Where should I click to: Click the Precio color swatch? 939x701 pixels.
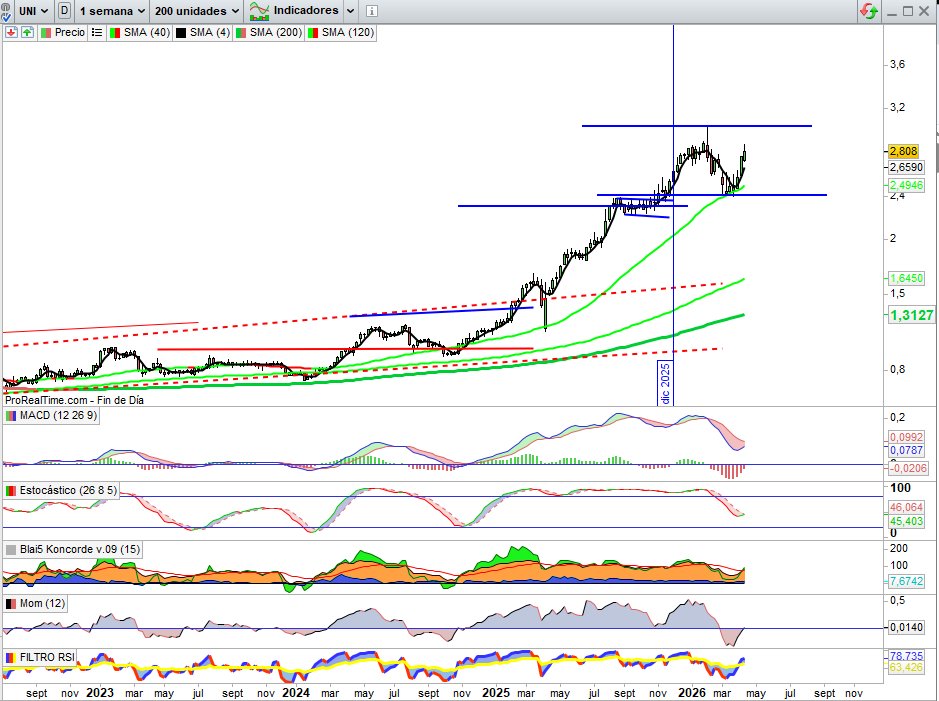click(x=46, y=32)
